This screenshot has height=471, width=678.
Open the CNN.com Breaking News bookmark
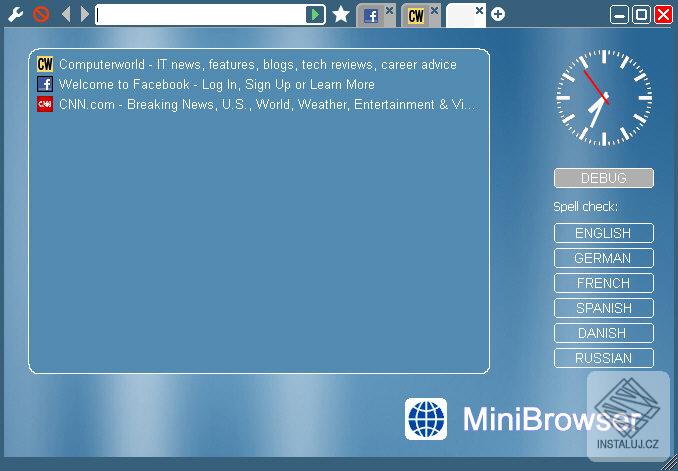(257, 104)
